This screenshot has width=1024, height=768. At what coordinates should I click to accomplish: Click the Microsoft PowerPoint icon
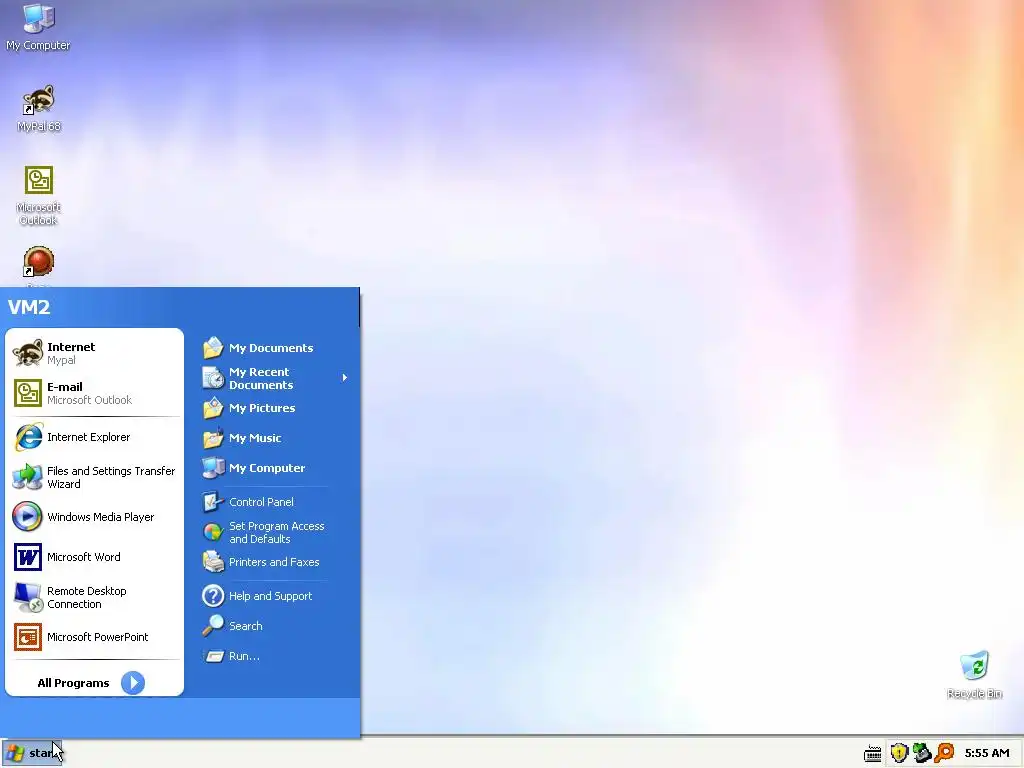pos(27,637)
